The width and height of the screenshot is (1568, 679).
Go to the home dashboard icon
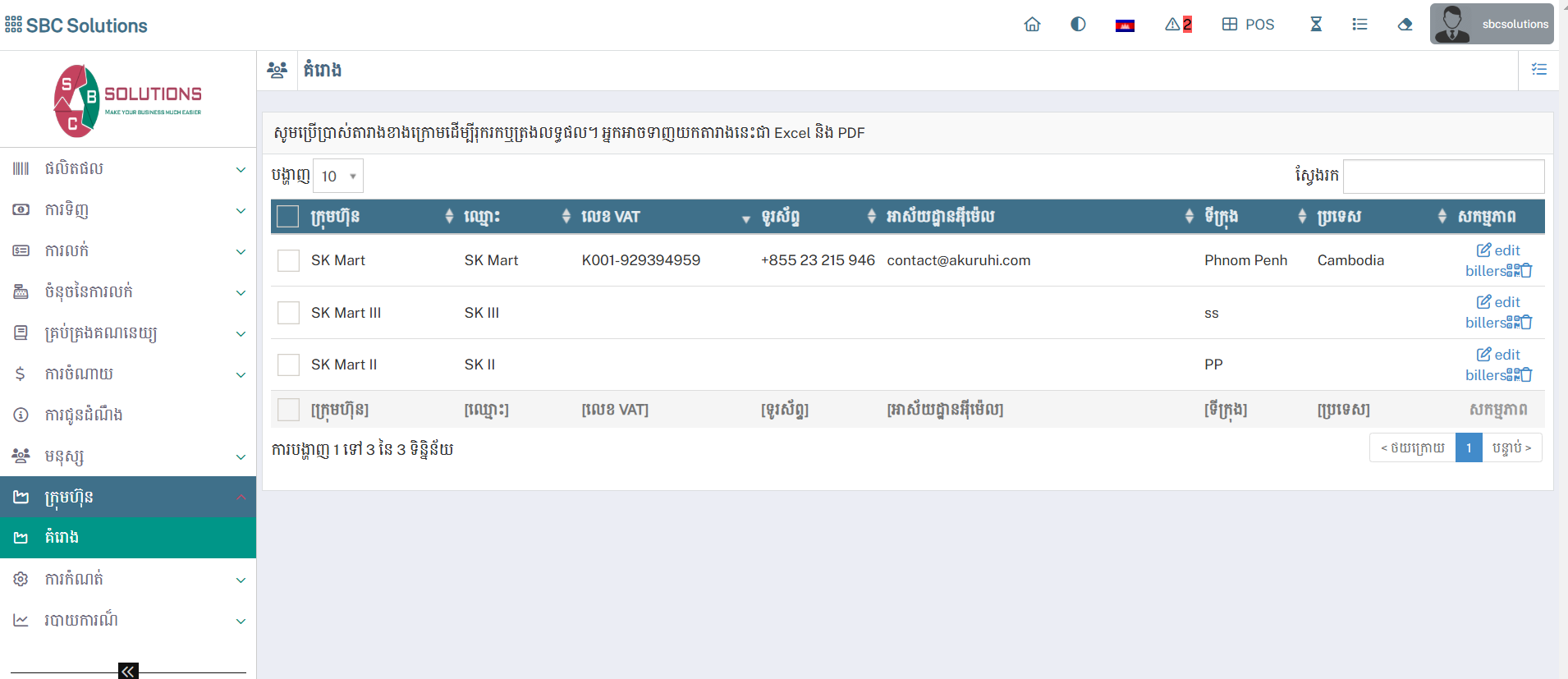click(1032, 25)
